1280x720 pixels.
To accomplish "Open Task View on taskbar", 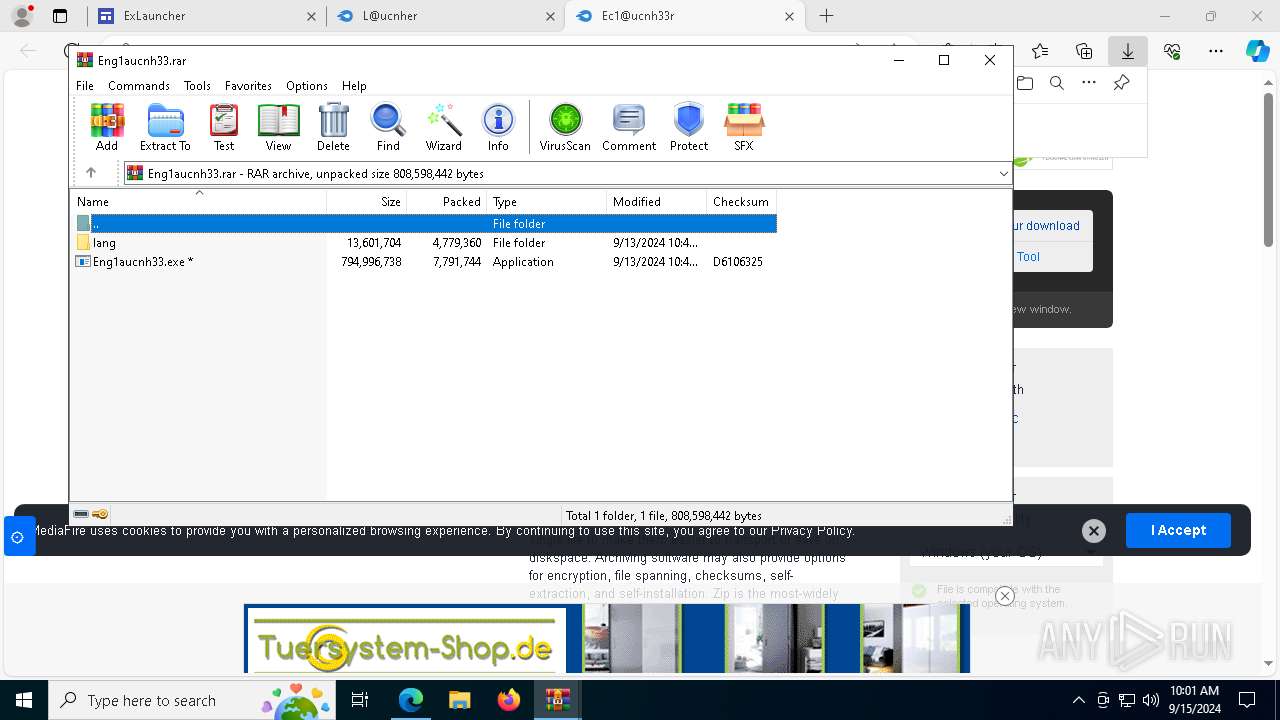I will tap(360, 700).
